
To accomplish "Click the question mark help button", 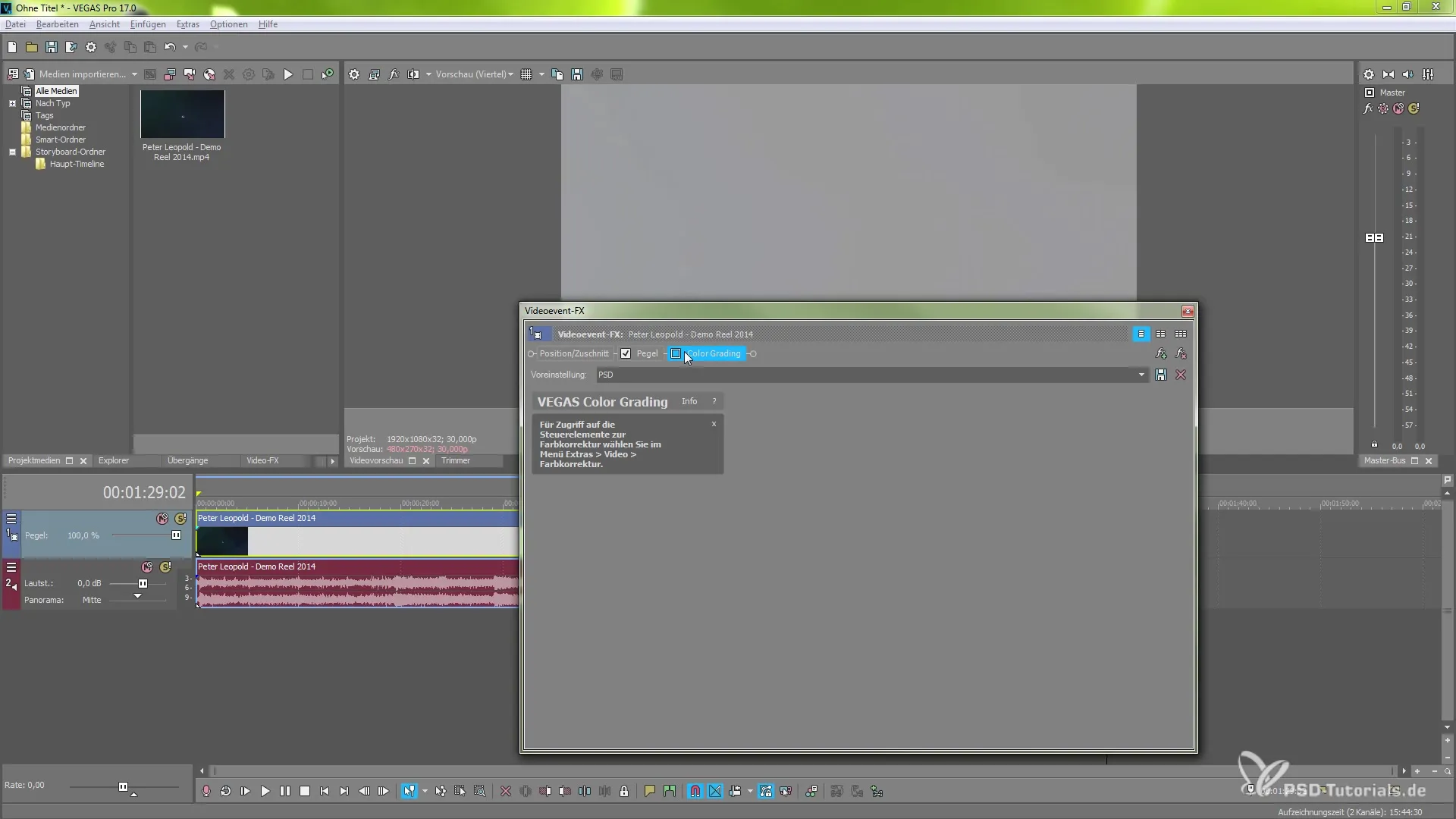I will [714, 401].
